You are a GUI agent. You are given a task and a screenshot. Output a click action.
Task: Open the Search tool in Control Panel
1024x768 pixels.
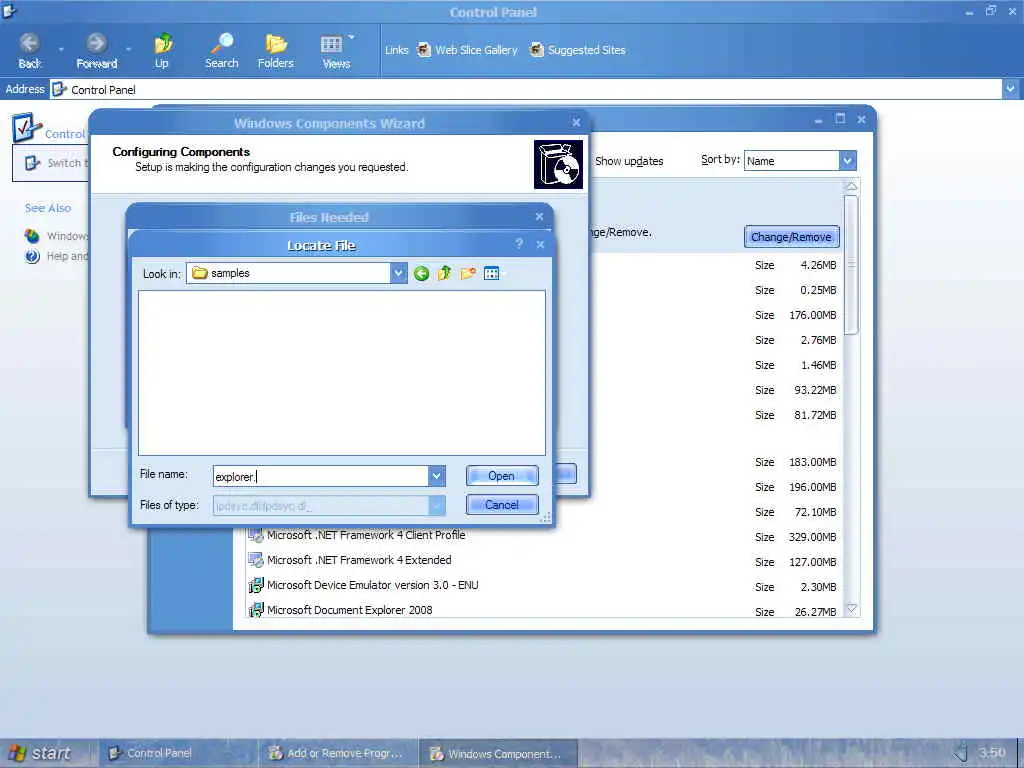coord(221,50)
